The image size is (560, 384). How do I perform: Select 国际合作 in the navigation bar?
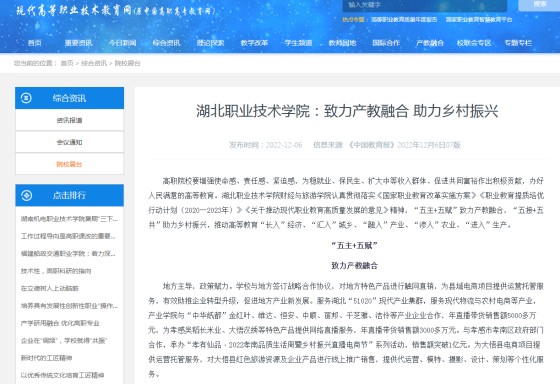pyautogui.click(x=386, y=43)
